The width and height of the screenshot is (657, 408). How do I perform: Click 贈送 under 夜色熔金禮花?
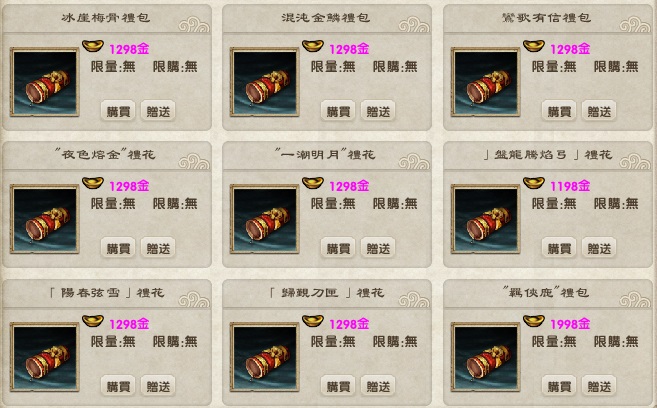click(158, 248)
